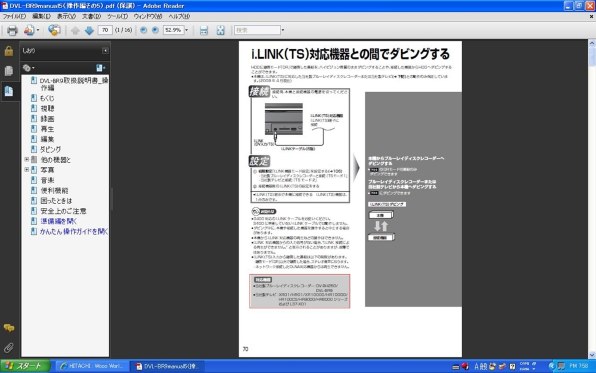
Task: Click the zoom out minus button
Action: click(x=143, y=30)
